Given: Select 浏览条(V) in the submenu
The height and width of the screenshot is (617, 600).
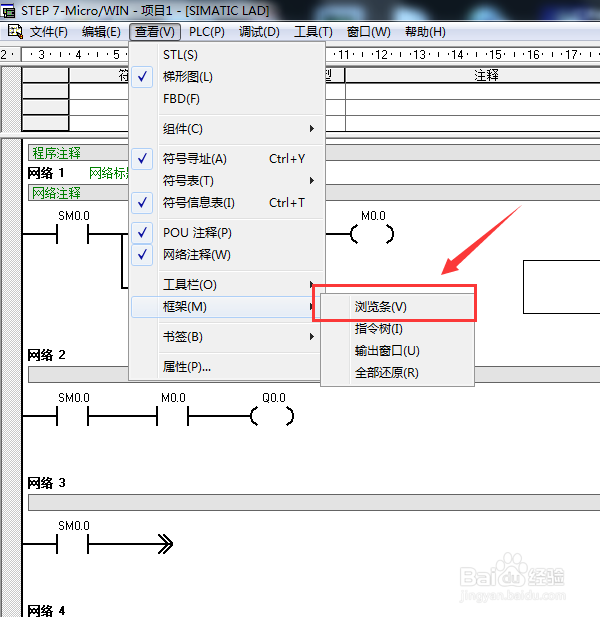Looking at the screenshot, I should tap(397, 307).
